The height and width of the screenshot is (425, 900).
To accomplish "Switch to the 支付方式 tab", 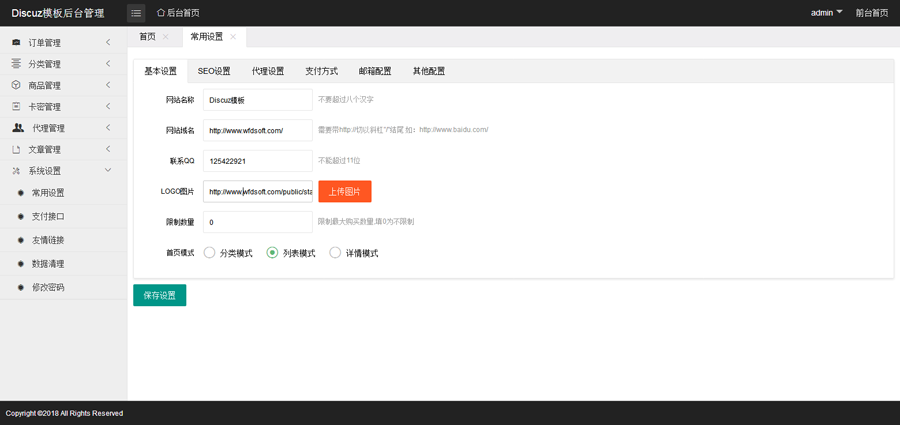I will pyautogui.click(x=321, y=71).
